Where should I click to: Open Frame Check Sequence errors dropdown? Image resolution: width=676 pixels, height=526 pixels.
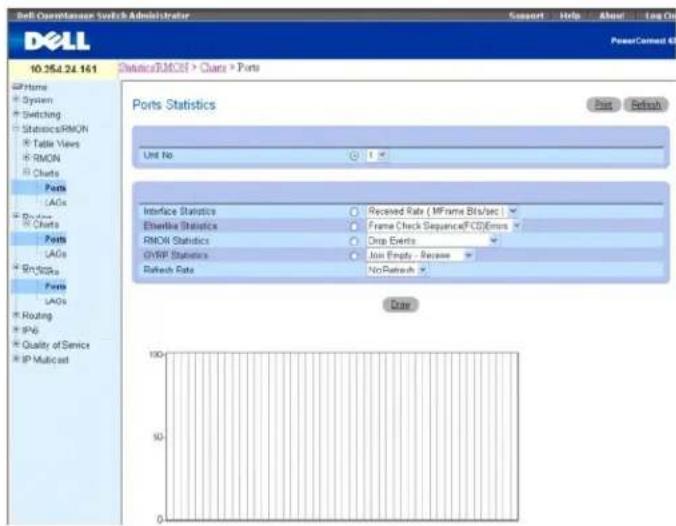444,226
